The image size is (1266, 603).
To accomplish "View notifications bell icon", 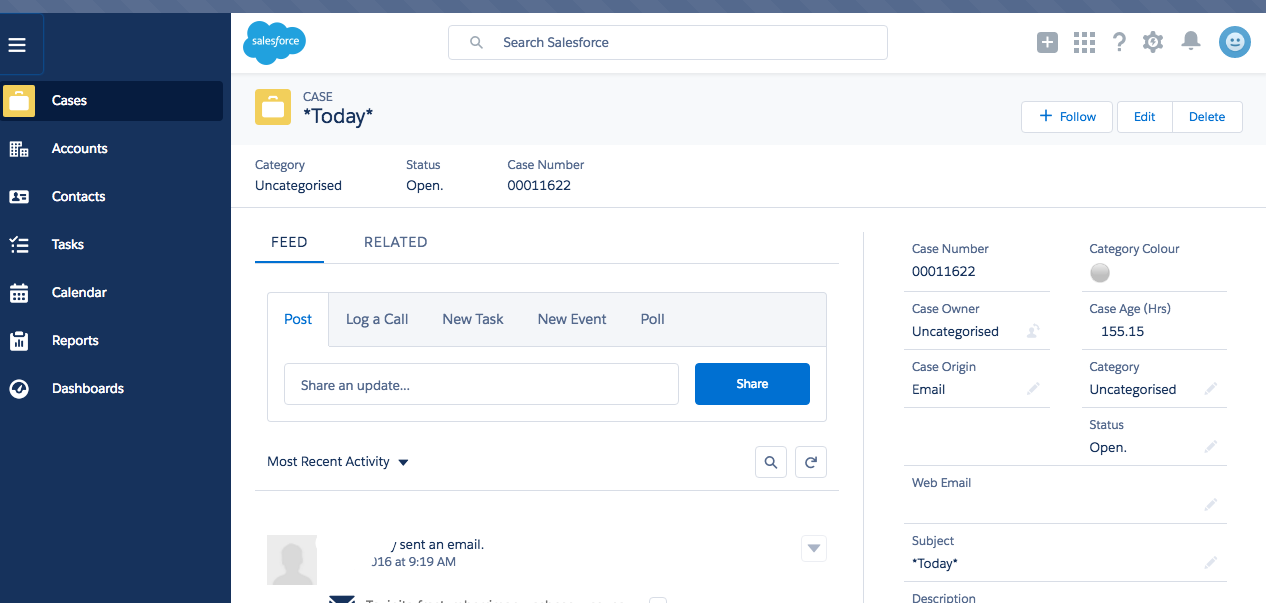I will tap(1190, 41).
